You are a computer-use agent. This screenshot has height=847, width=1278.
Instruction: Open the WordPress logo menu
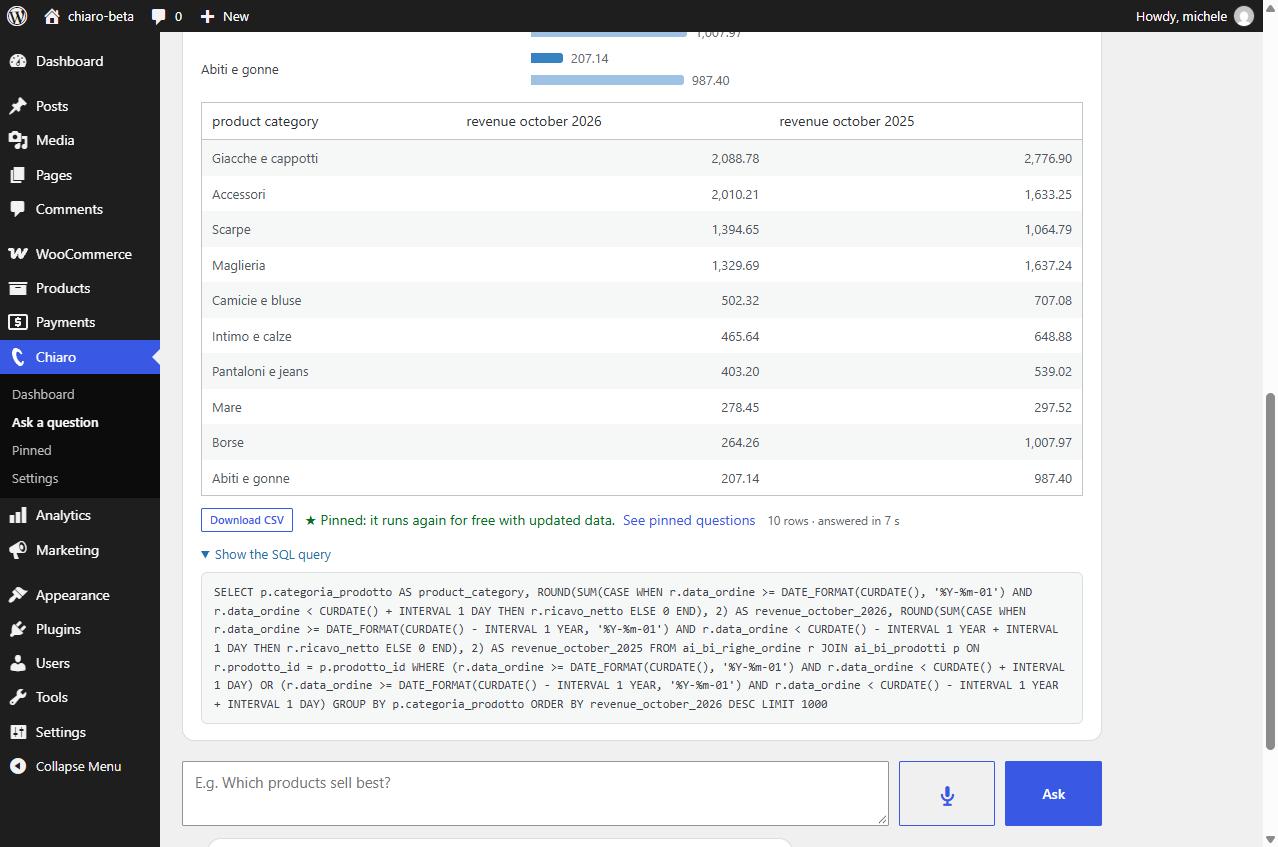click(x=17, y=16)
